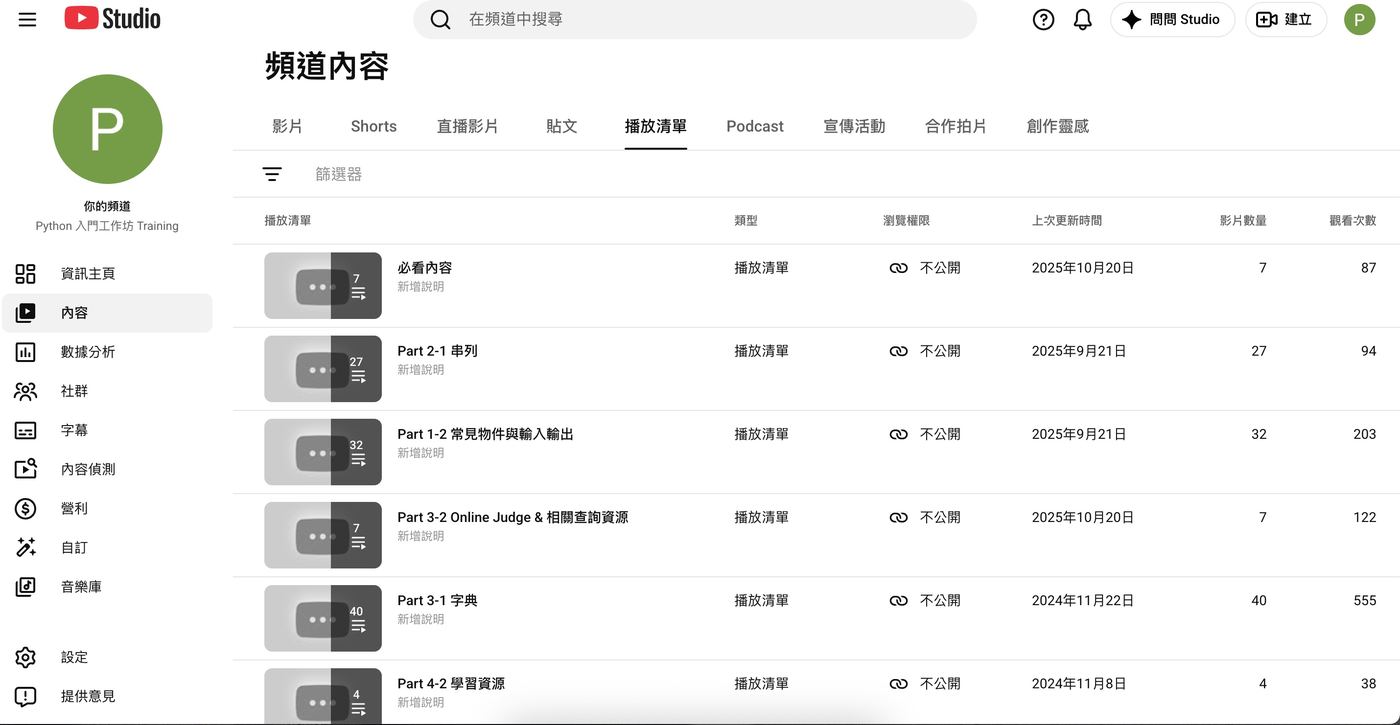The width and height of the screenshot is (1400, 725).
Task: Open Part 1-2 常見物件與輸入輸出 playlist title
Action: click(x=485, y=434)
